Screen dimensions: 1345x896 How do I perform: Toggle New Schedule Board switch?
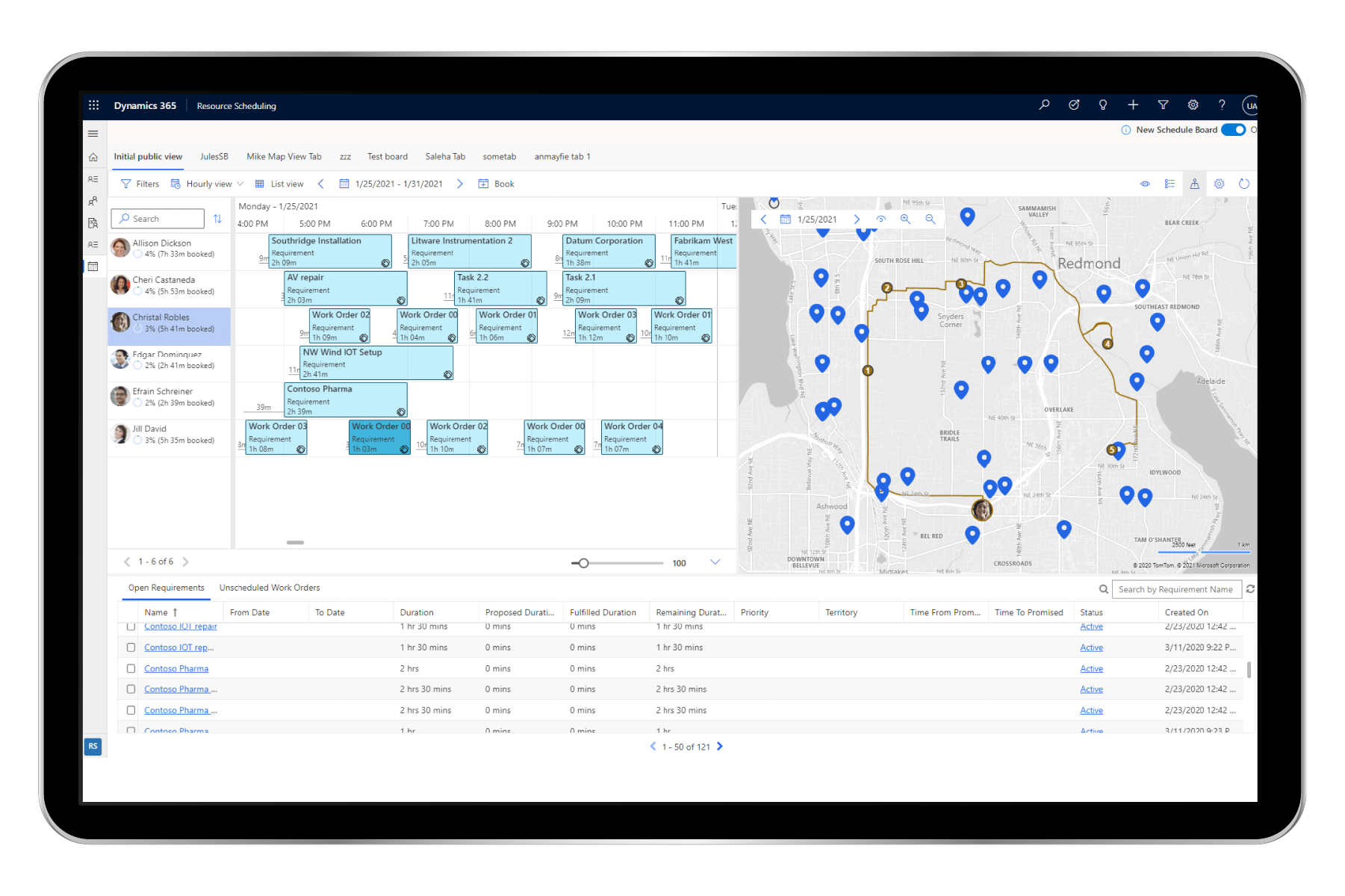[x=1233, y=130]
